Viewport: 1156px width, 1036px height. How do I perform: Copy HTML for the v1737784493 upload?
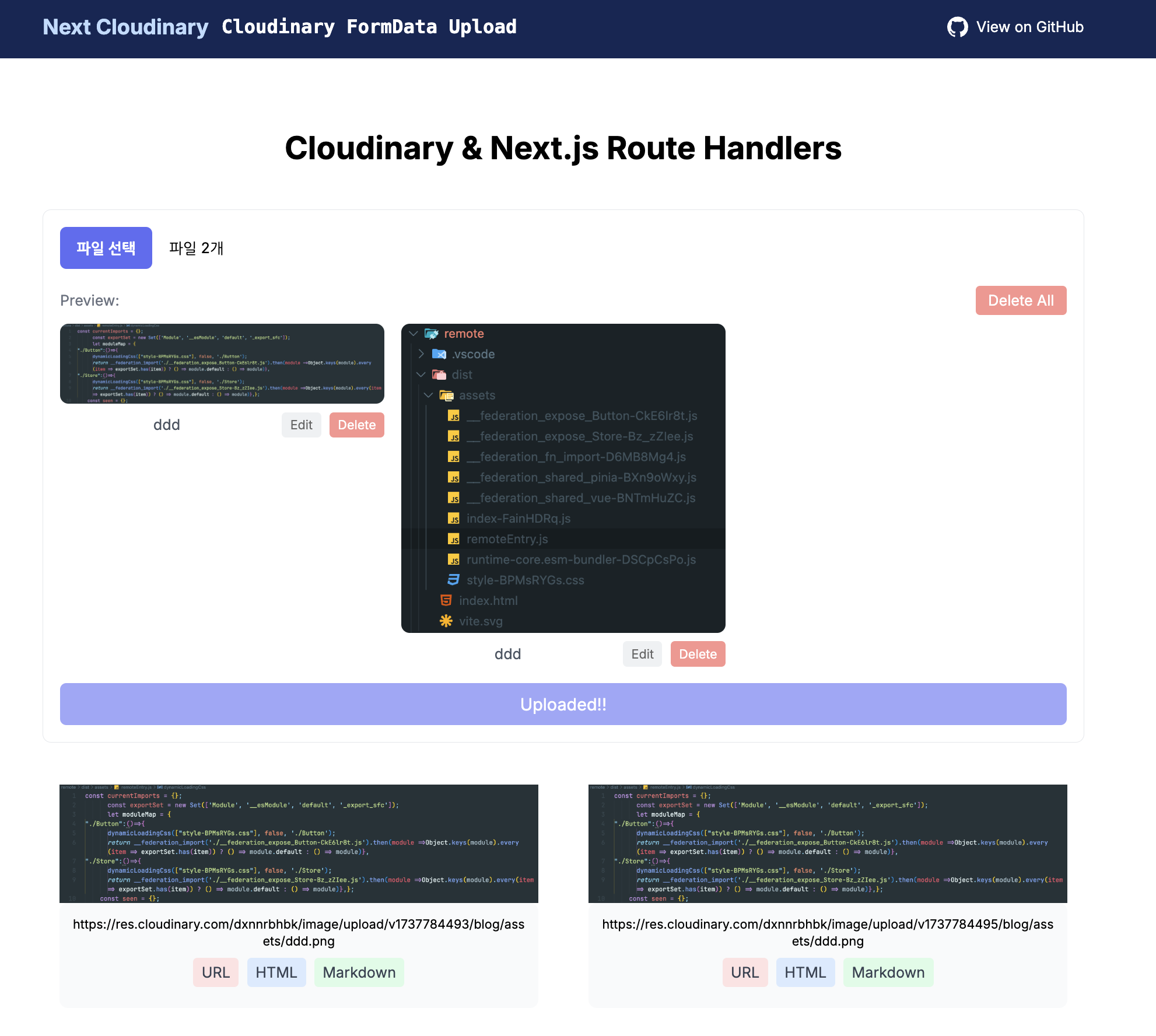(276, 972)
